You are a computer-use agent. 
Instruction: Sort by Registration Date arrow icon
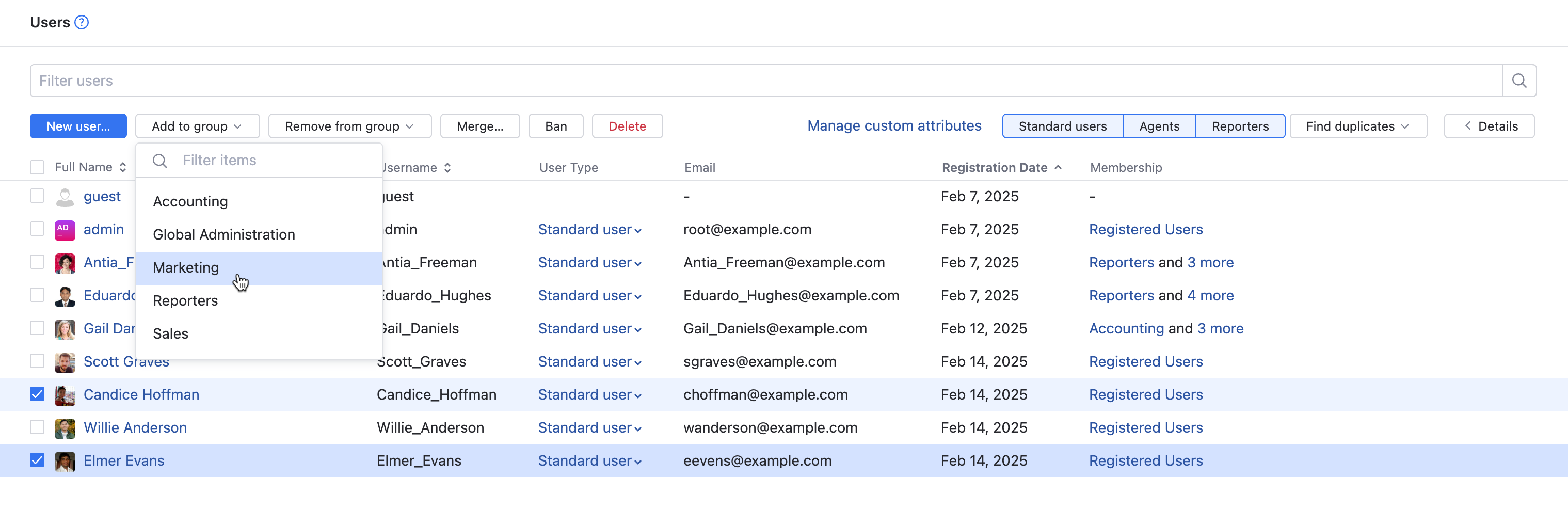click(x=1058, y=167)
